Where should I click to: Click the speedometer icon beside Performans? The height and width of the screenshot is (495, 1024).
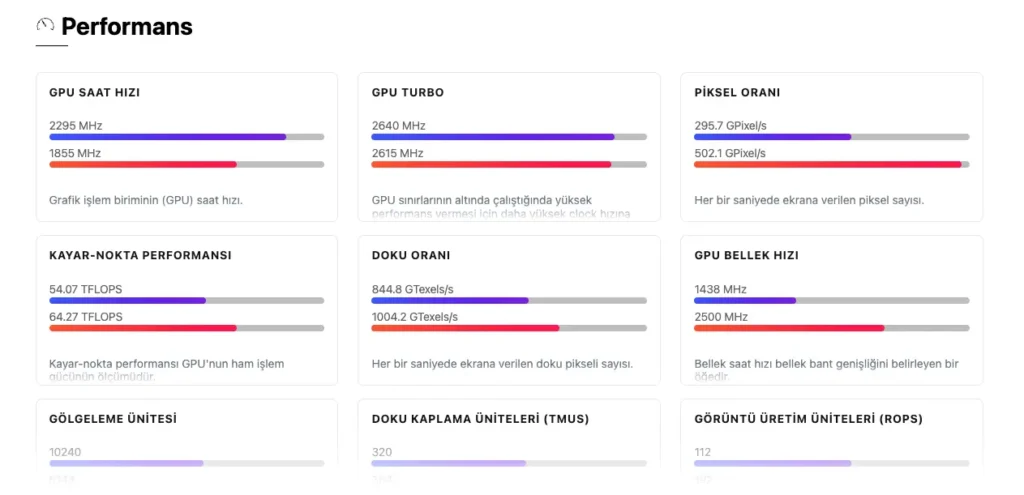click(45, 25)
